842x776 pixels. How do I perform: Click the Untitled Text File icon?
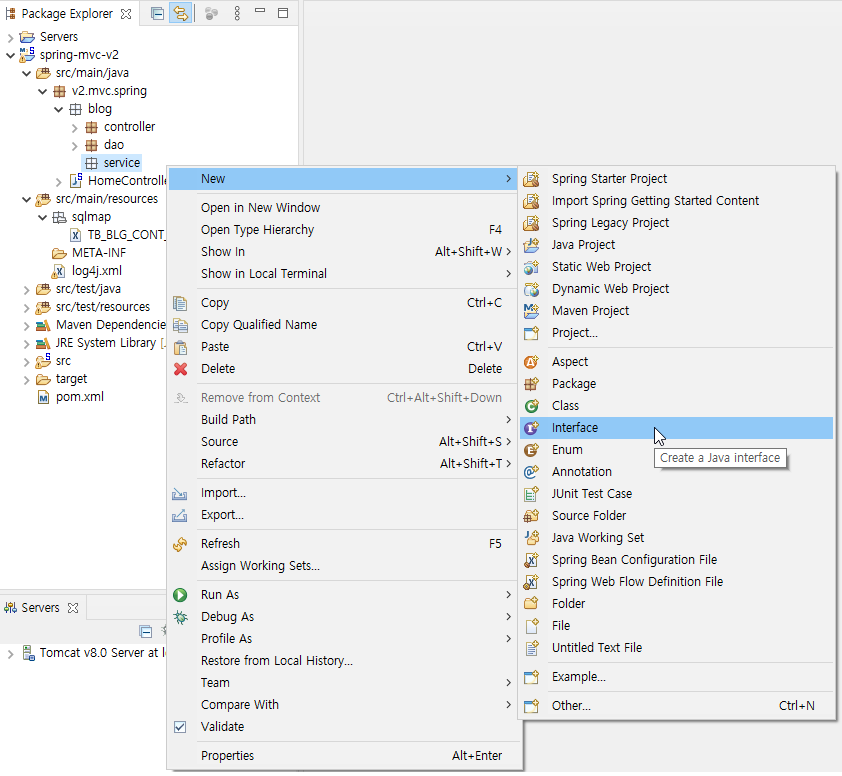coord(531,648)
